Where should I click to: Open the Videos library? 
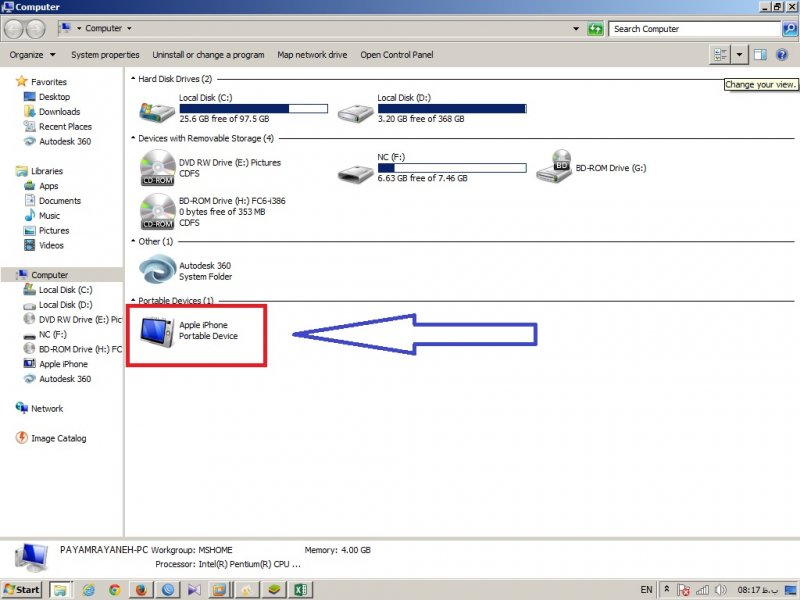(51, 245)
